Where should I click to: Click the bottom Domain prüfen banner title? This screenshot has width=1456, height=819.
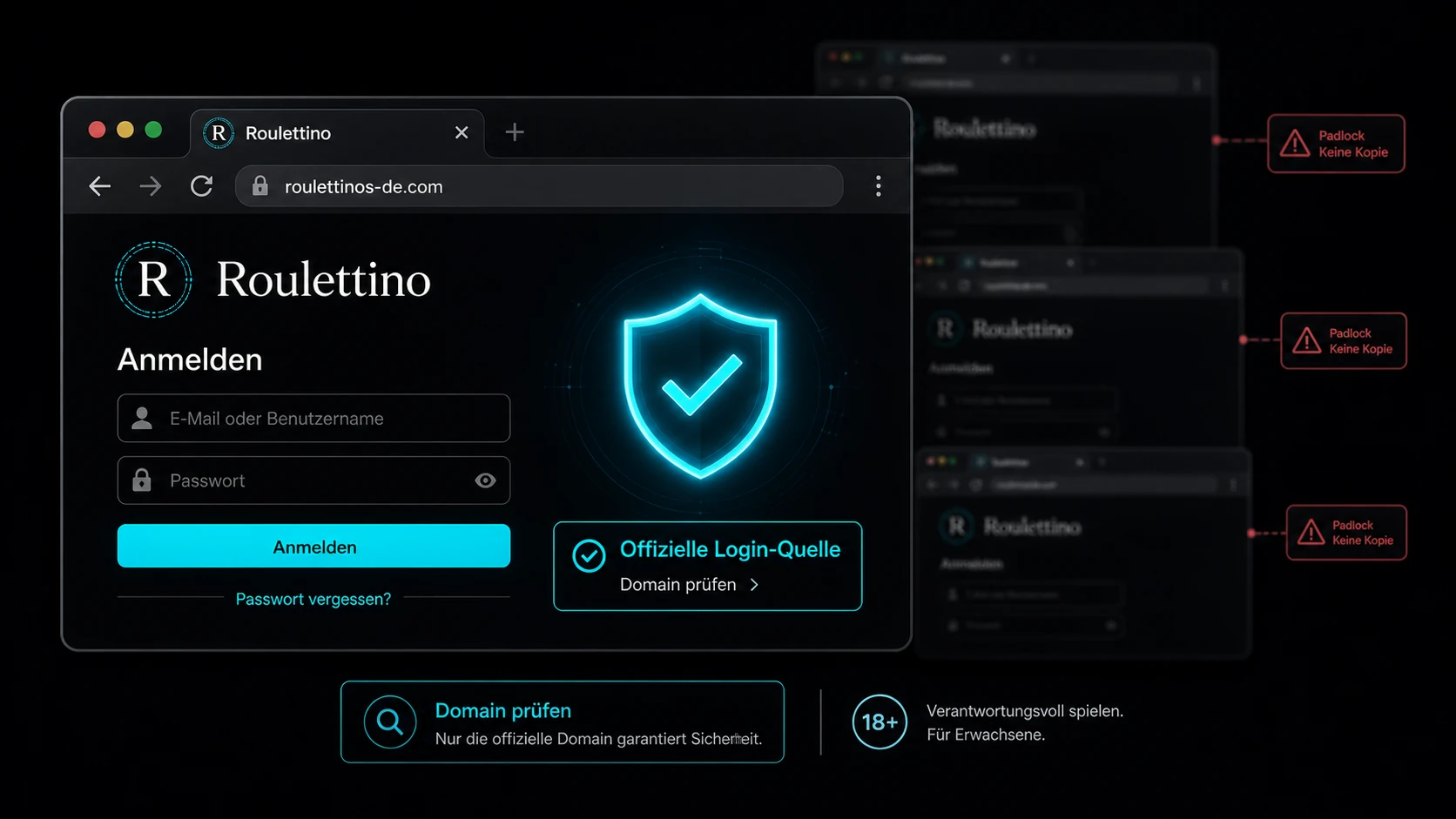tap(503, 710)
